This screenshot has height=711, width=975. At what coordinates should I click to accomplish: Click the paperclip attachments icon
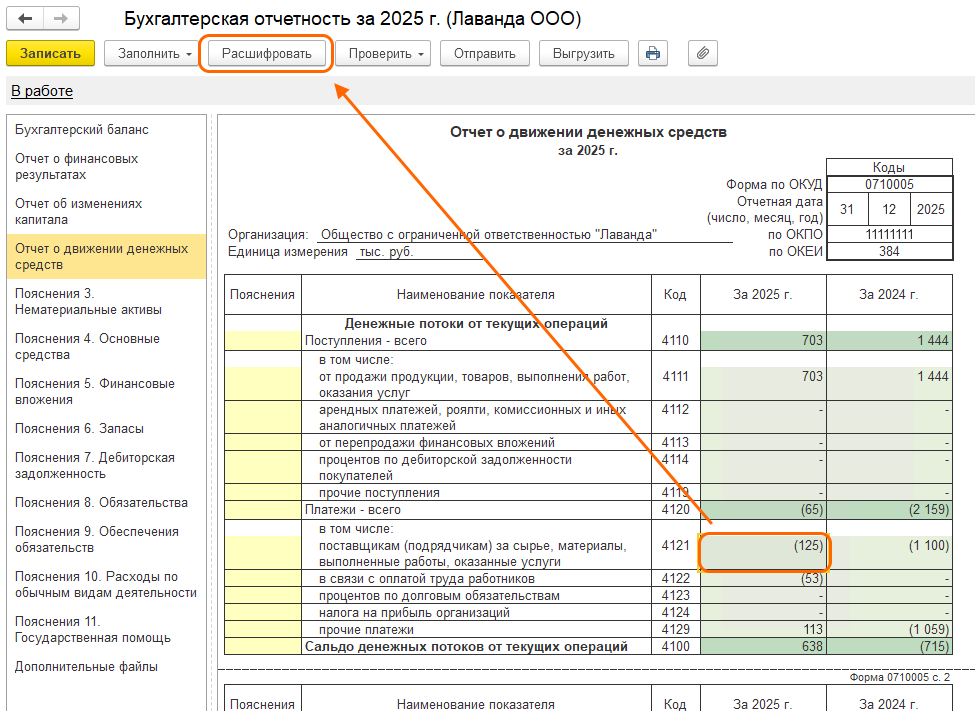703,53
